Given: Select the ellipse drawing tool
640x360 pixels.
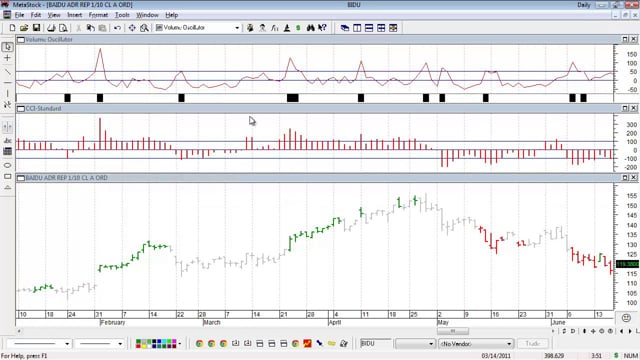Looking at the screenshot, I should click(x=7, y=165).
